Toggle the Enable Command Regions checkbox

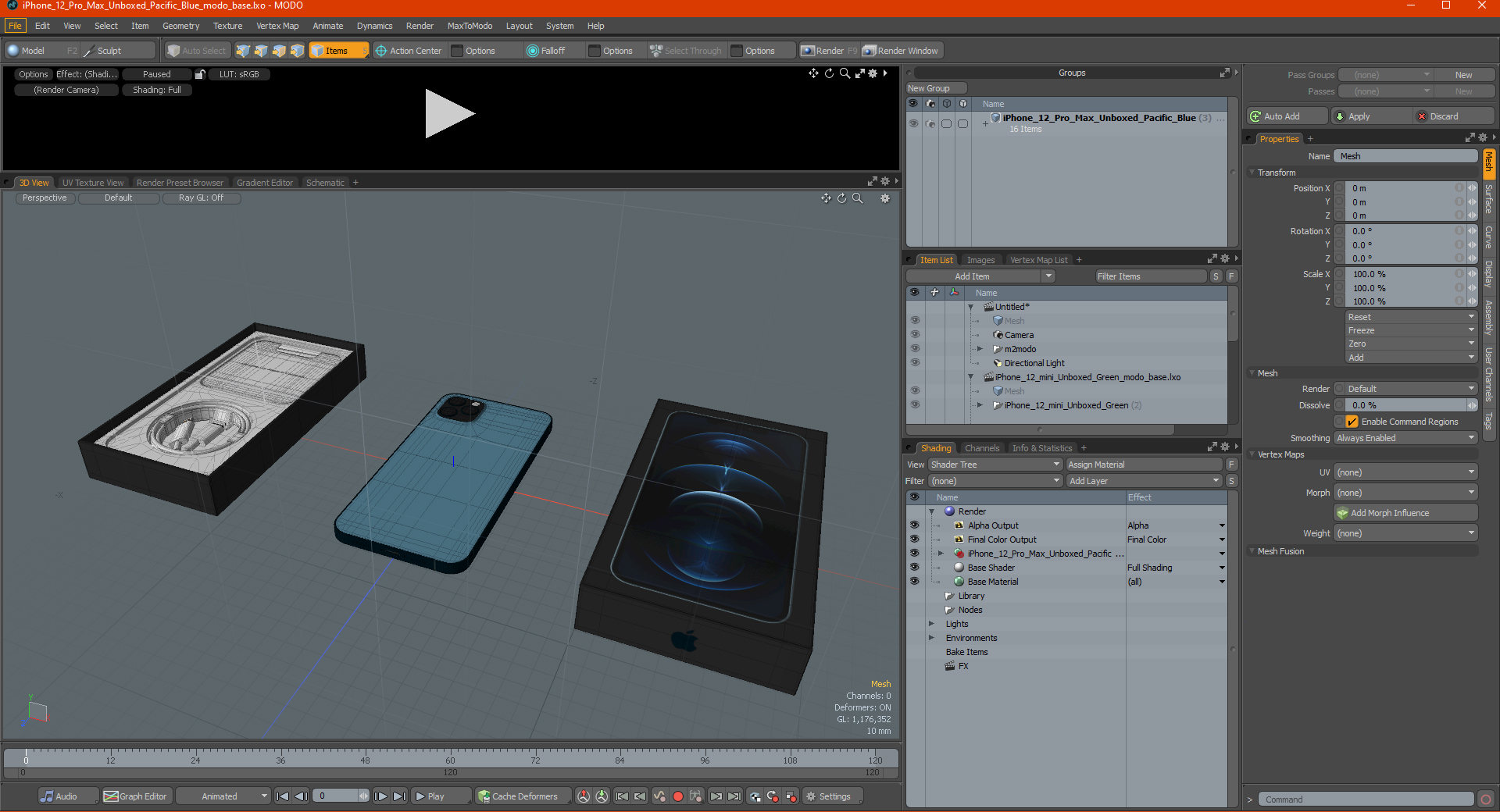(1352, 422)
